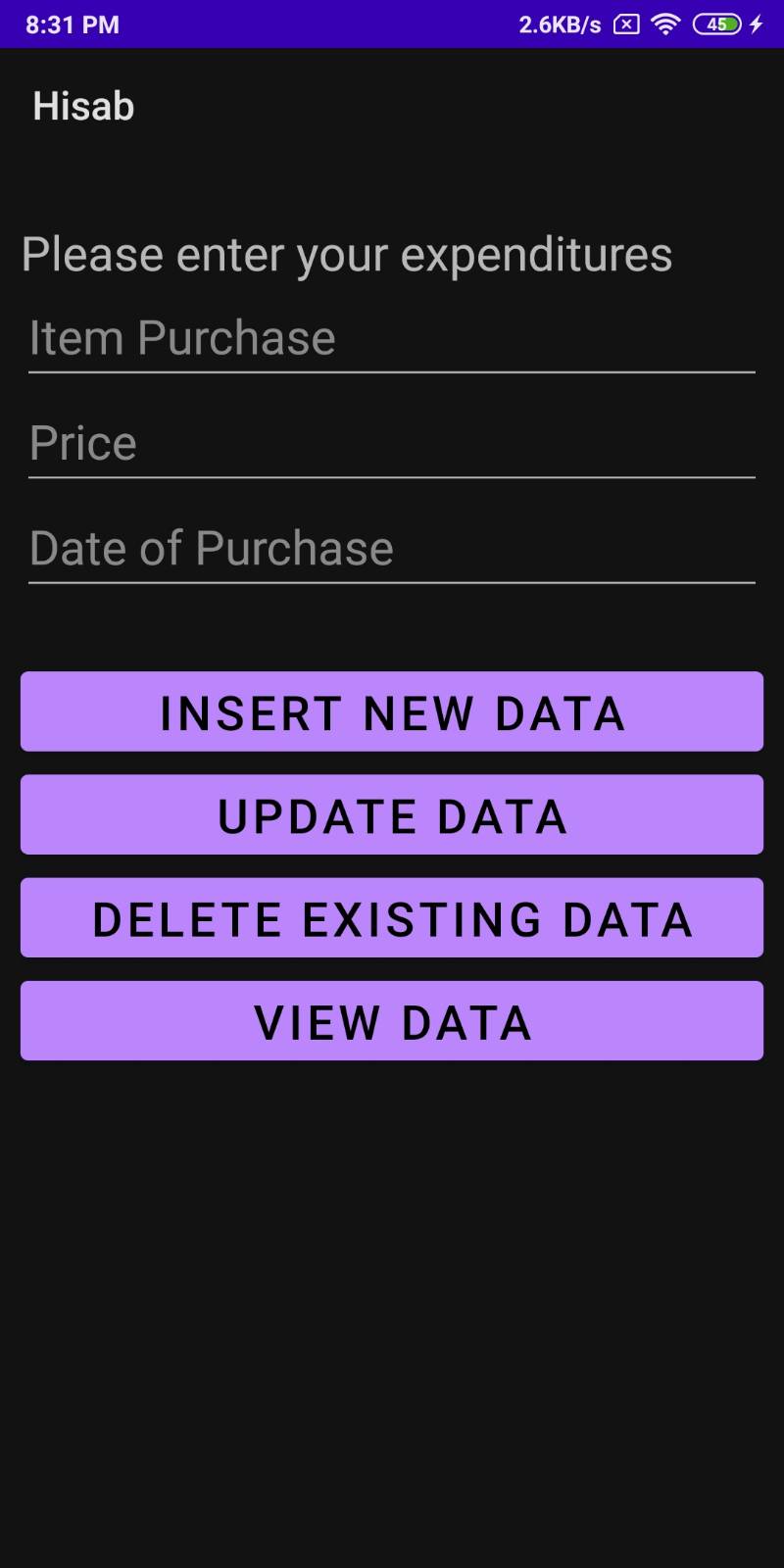The width and height of the screenshot is (784, 1568).
Task: Tap the 8:31 PM clock
Action: click(x=73, y=24)
